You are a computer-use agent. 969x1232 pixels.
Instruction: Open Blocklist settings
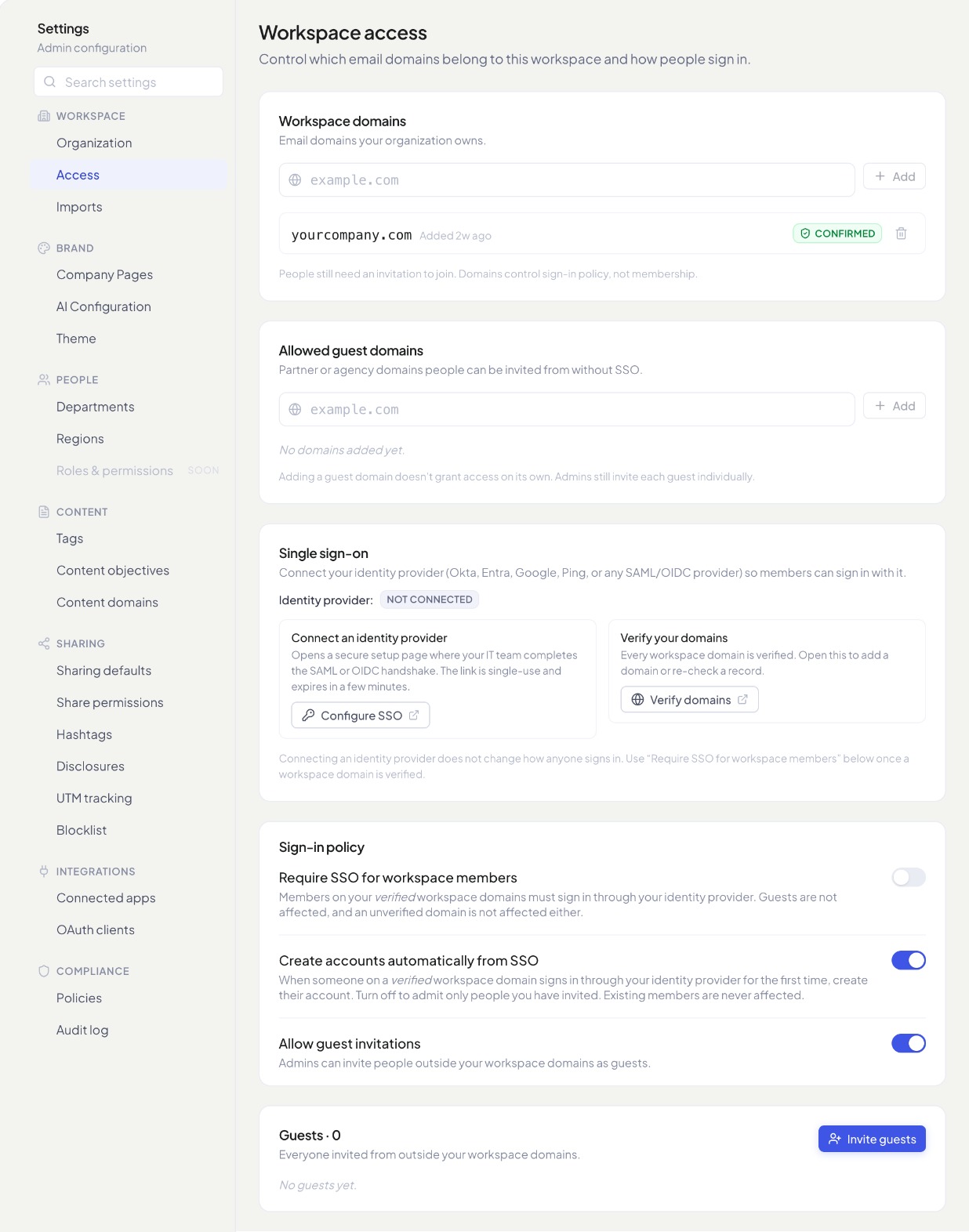pos(129,830)
